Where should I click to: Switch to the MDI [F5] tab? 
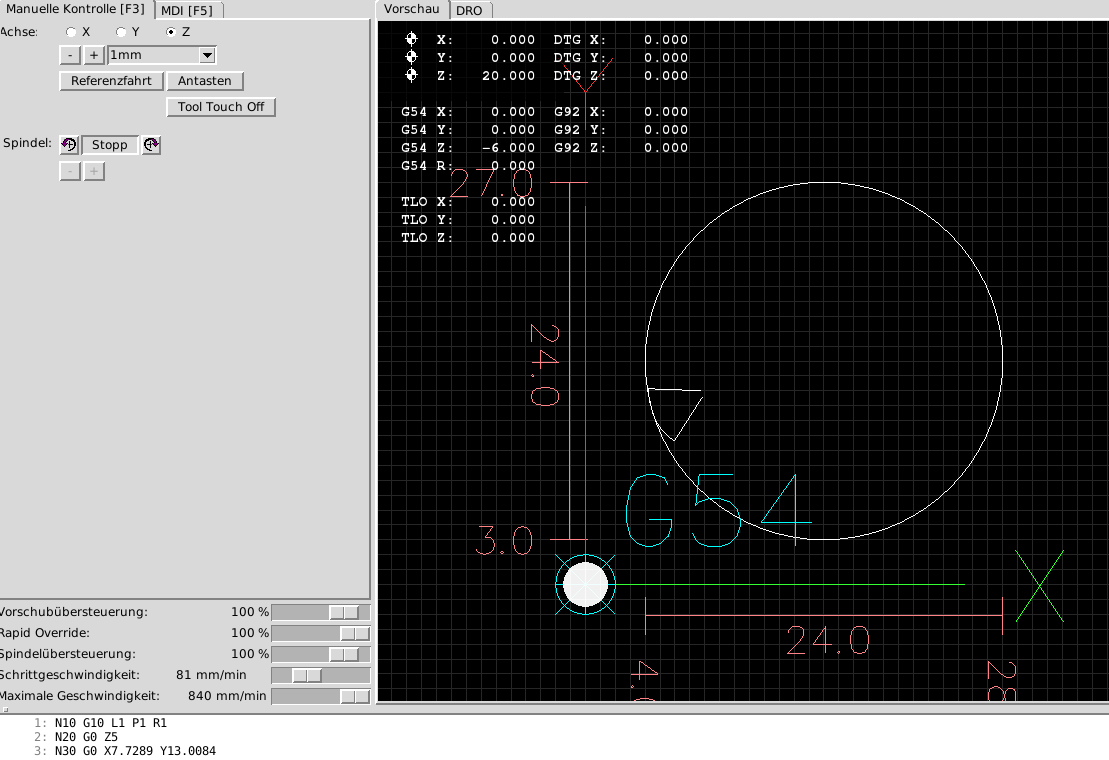[189, 10]
